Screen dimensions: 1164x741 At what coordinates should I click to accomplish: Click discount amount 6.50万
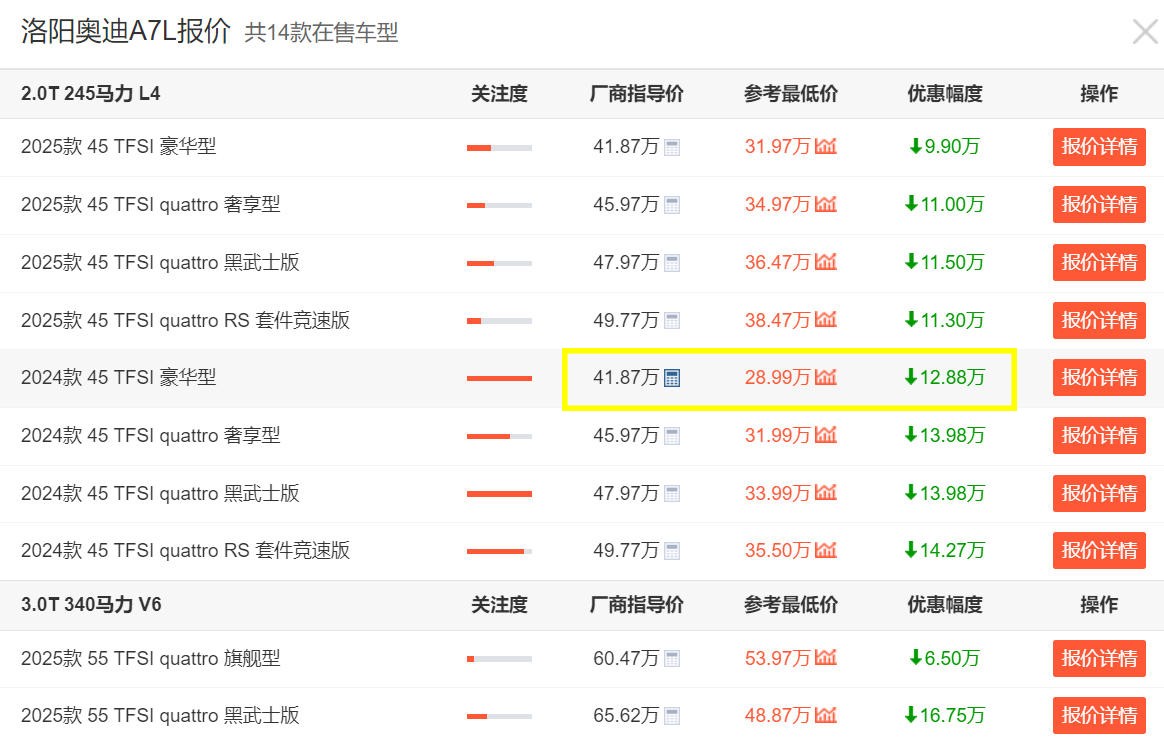coord(945,658)
